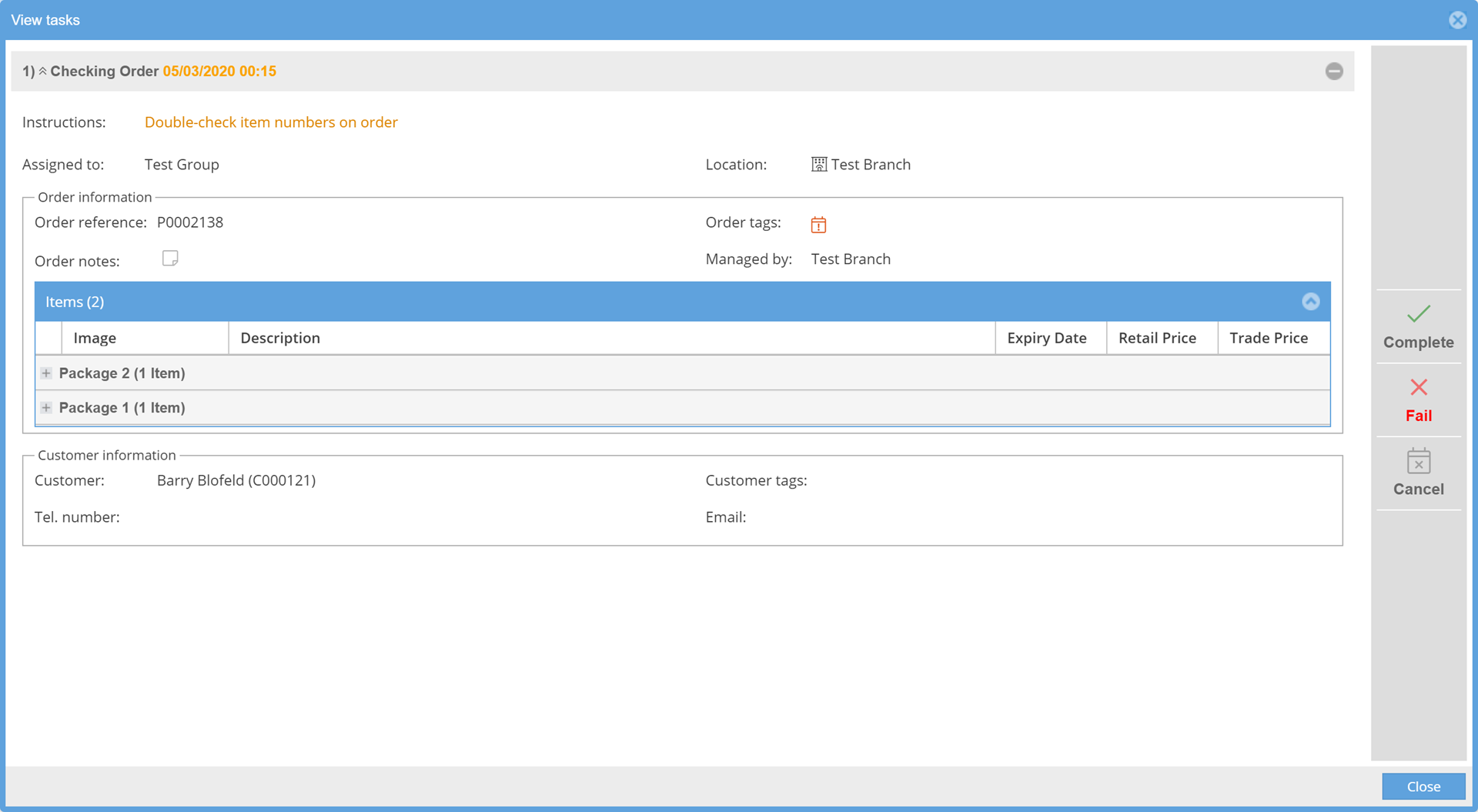This screenshot has height=812, width=1478.
Task: Click the Retail Price column header
Action: click(x=1157, y=338)
